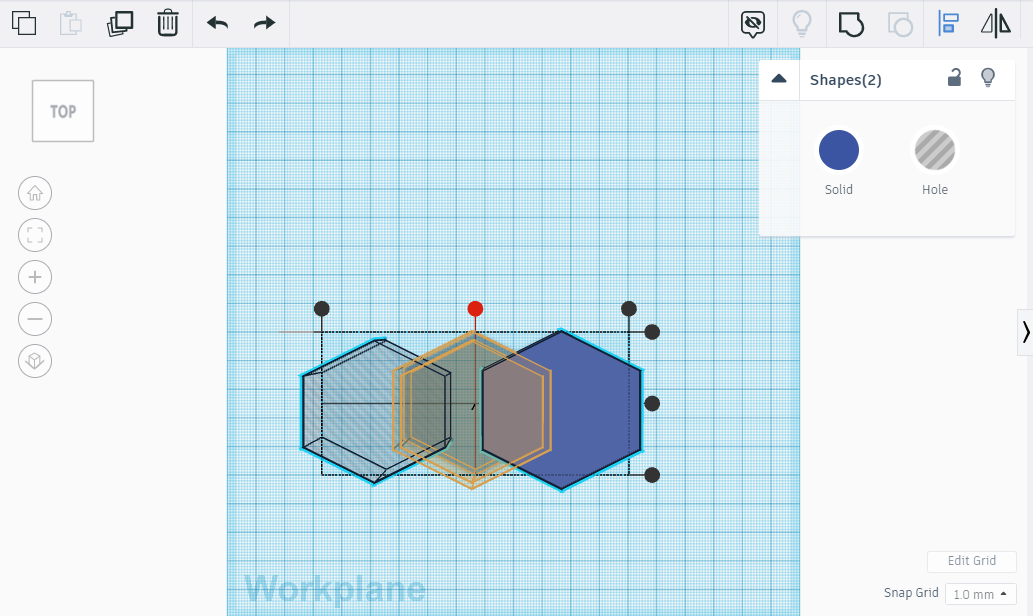Hide shapes via the panel lightbulb icon
Image resolution: width=1033 pixels, height=616 pixels.
[x=988, y=78]
